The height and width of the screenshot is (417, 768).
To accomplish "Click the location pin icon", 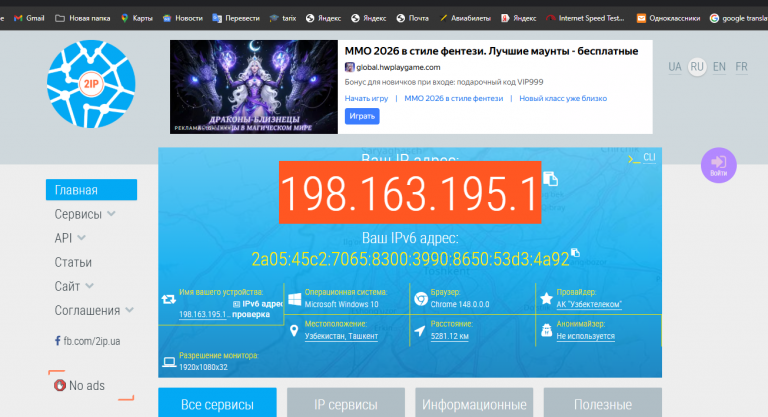I will click(294, 331).
